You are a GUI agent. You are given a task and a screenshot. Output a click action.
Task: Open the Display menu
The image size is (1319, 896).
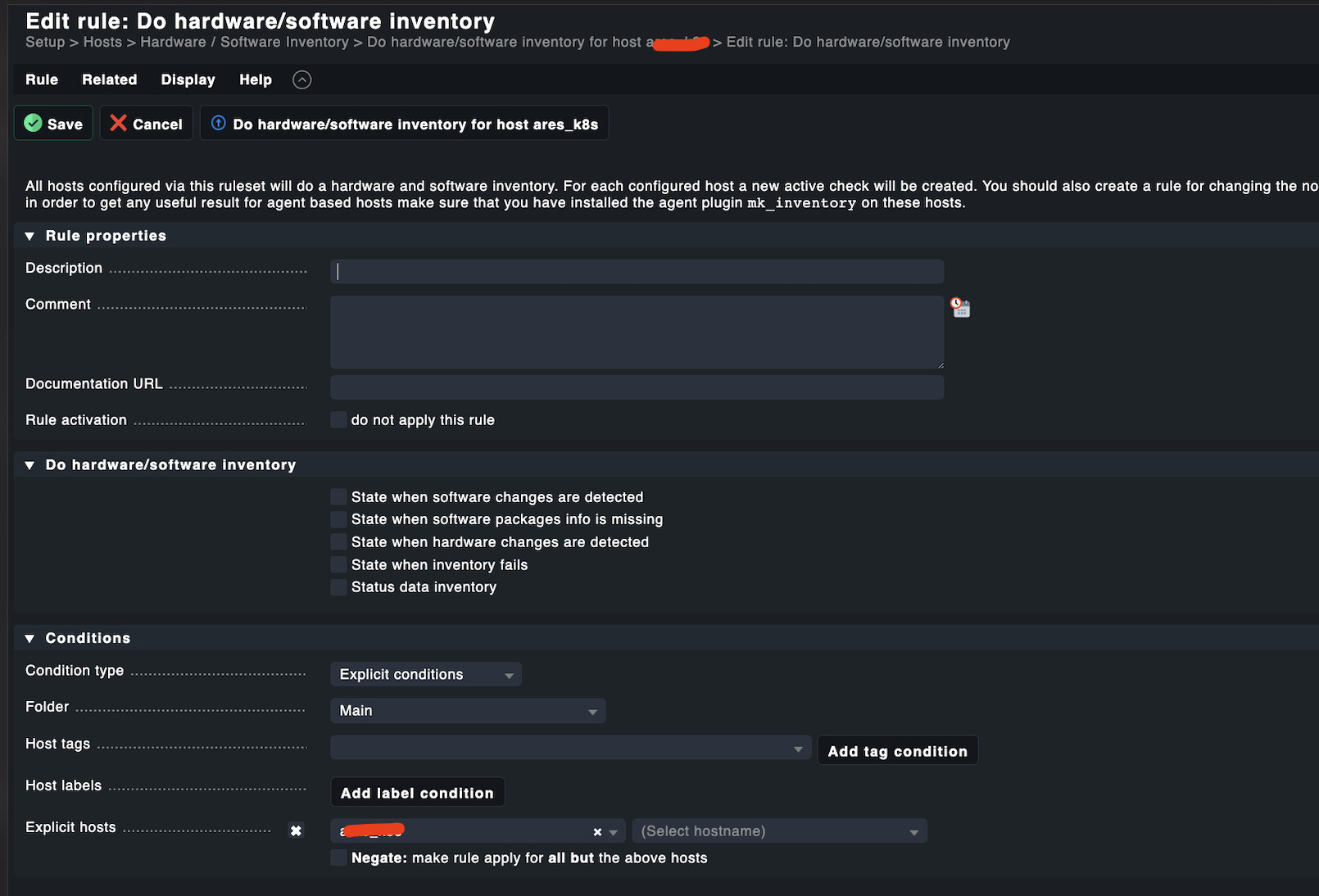[188, 79]
